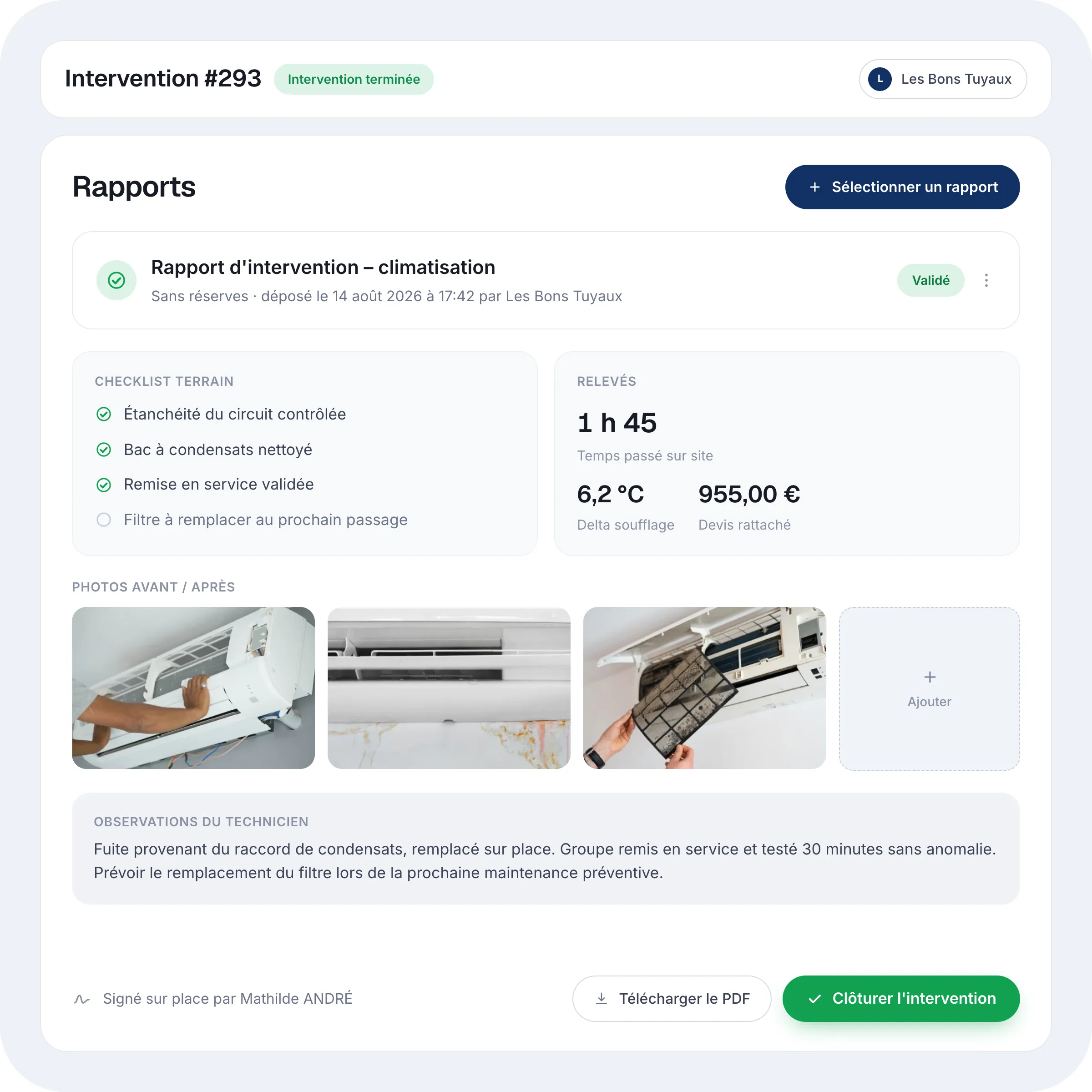This screenshot has width=1092, height=1092.
Task: Click the 1 h 45 time value
Action: pyautogui.click(x=617, y=423)
